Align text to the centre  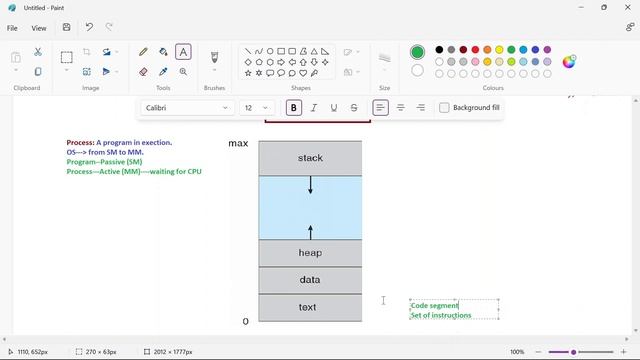(400, 108)
